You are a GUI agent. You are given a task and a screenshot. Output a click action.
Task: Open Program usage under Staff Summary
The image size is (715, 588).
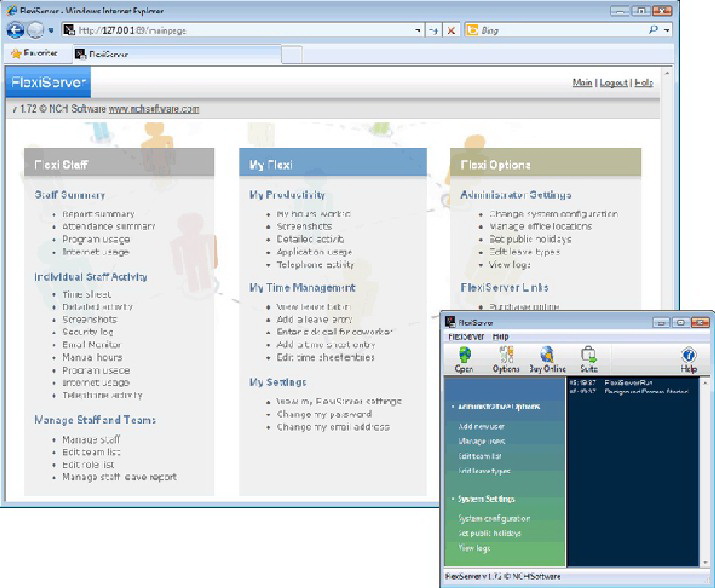point(96,239)
